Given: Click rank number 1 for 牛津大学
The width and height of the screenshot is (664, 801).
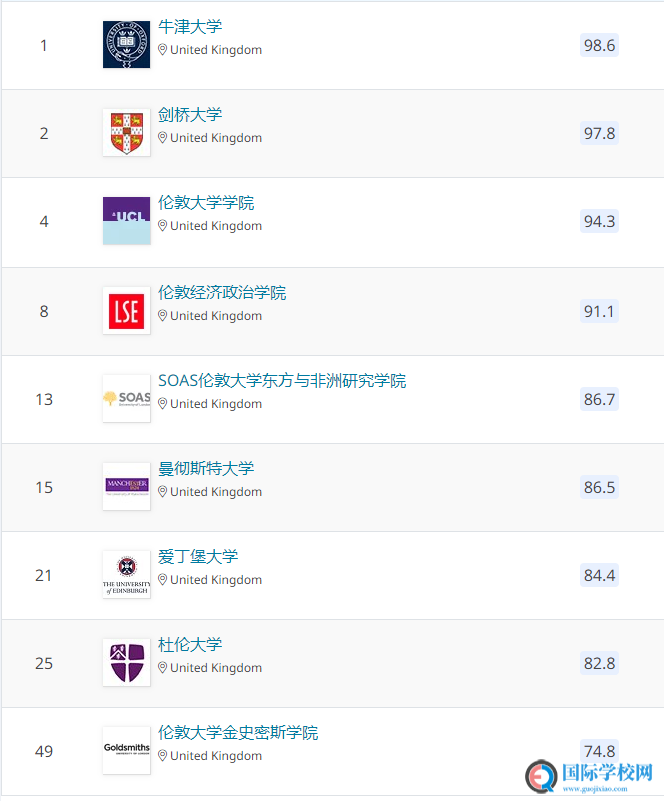Looking at the screenshot, I should (44, 45).
